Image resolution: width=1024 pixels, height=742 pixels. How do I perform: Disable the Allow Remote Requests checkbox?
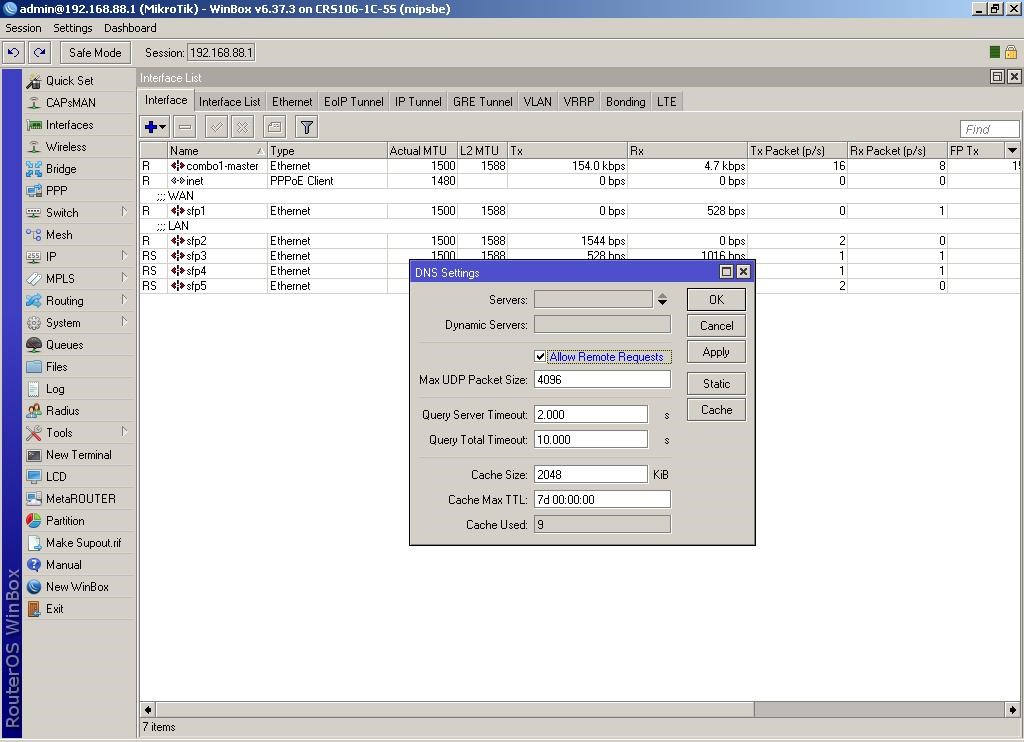540,356
